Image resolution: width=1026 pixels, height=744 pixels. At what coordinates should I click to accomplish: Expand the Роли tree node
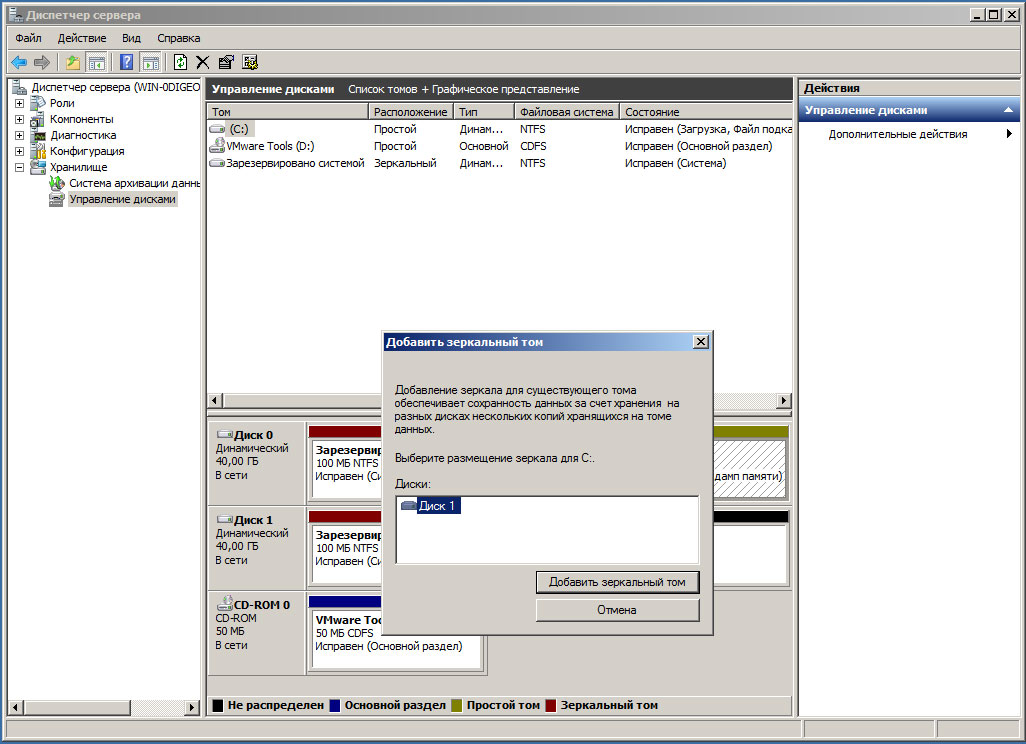[20, 103]
